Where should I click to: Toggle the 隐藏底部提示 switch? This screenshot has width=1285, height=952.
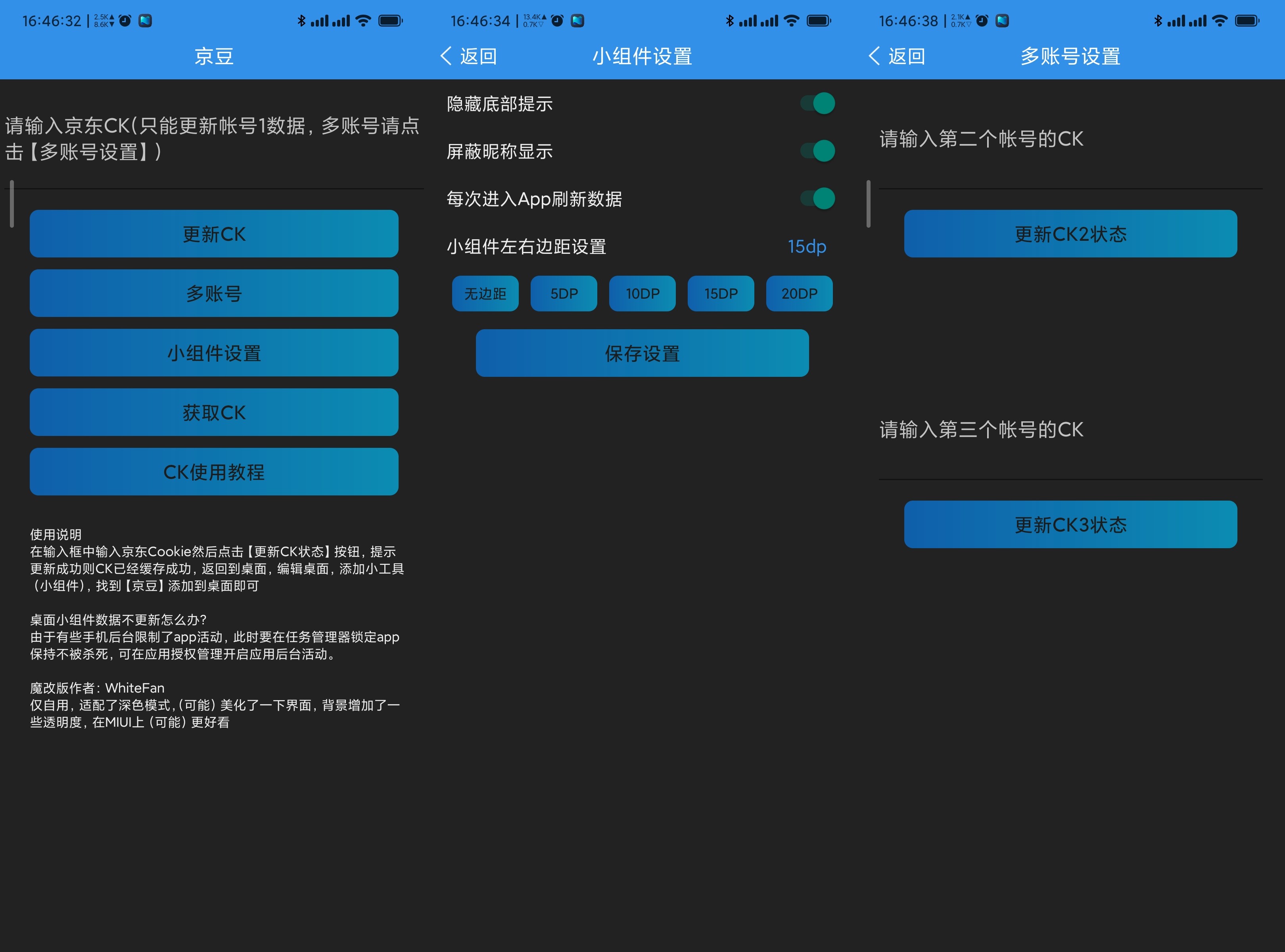818,103
